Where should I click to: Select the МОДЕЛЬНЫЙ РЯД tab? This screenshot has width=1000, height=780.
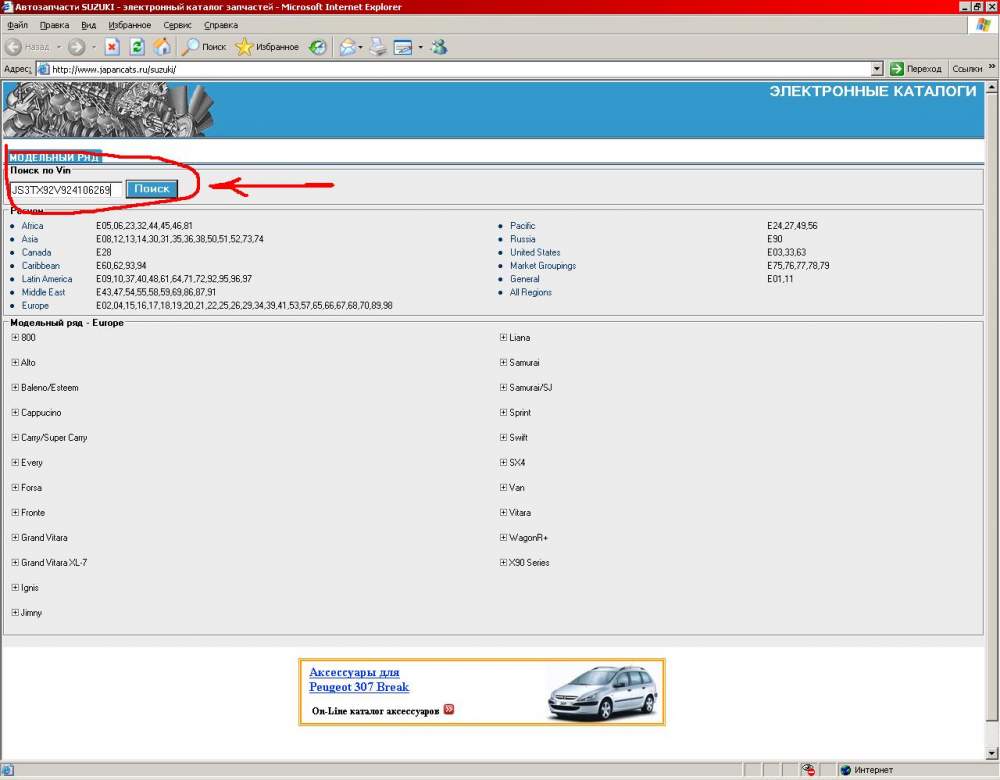55,157
